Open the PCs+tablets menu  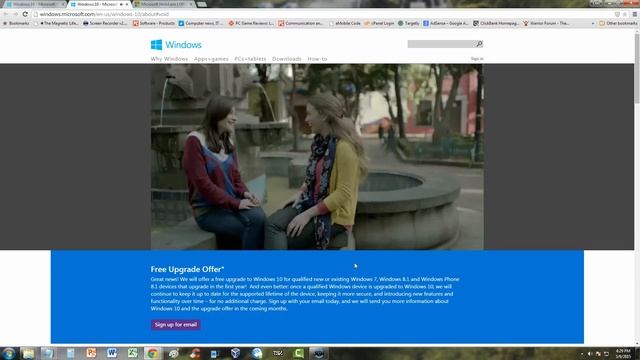click(x=250, y=59)
